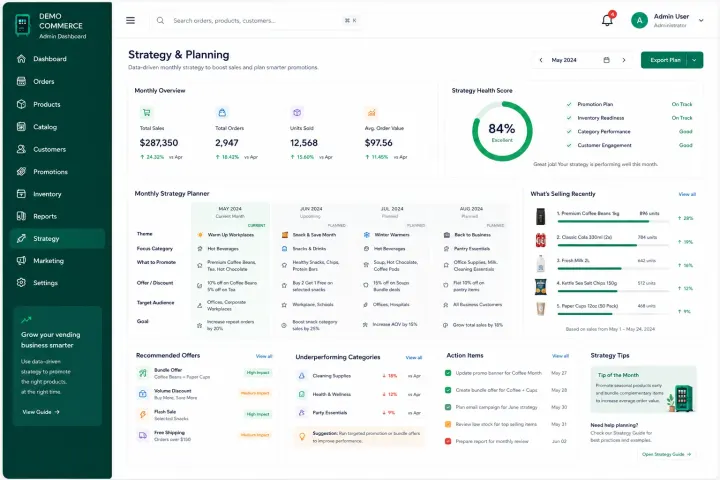Select the AUG 2024 planner column
This screenshot has height=480, width=720.
coord(471,270)
